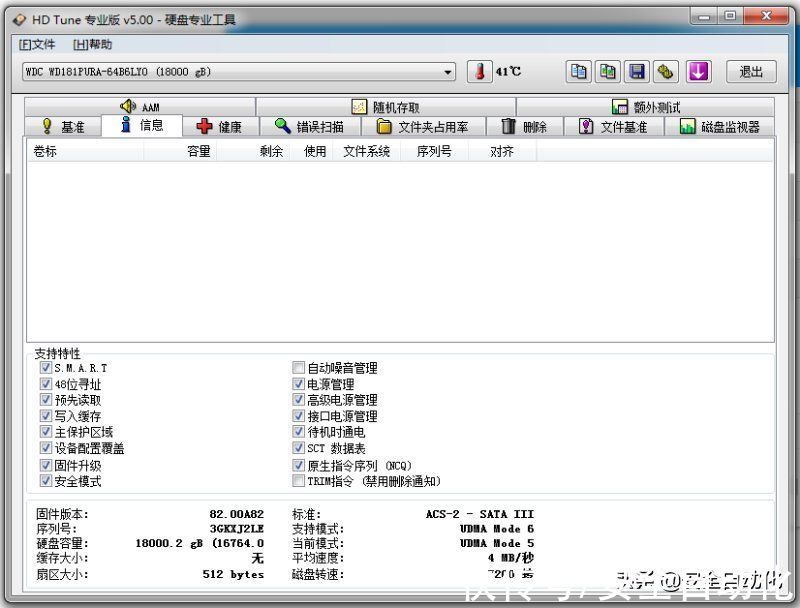Screen dimensions: 800x608
Task: Toggle the 48位寻址 checkbox
Action: (x=46, y=384)
